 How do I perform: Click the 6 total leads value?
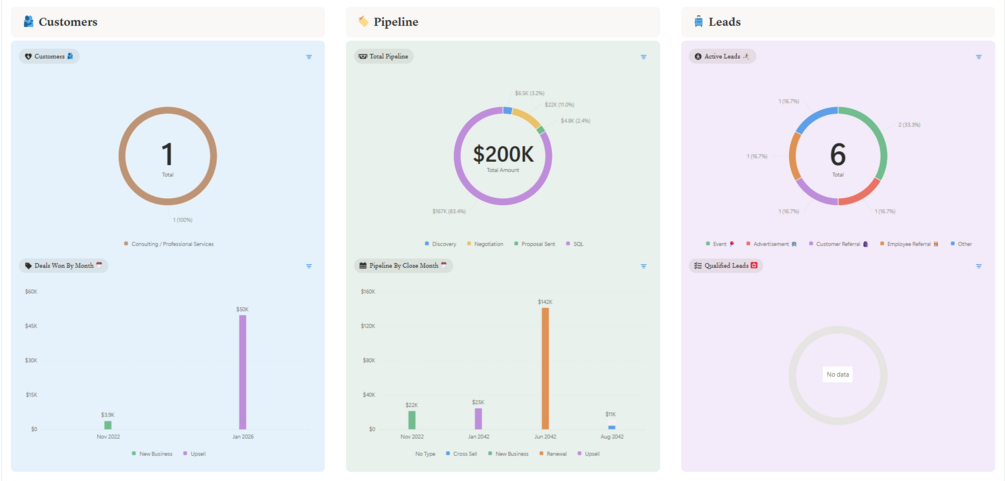point(838,155)
